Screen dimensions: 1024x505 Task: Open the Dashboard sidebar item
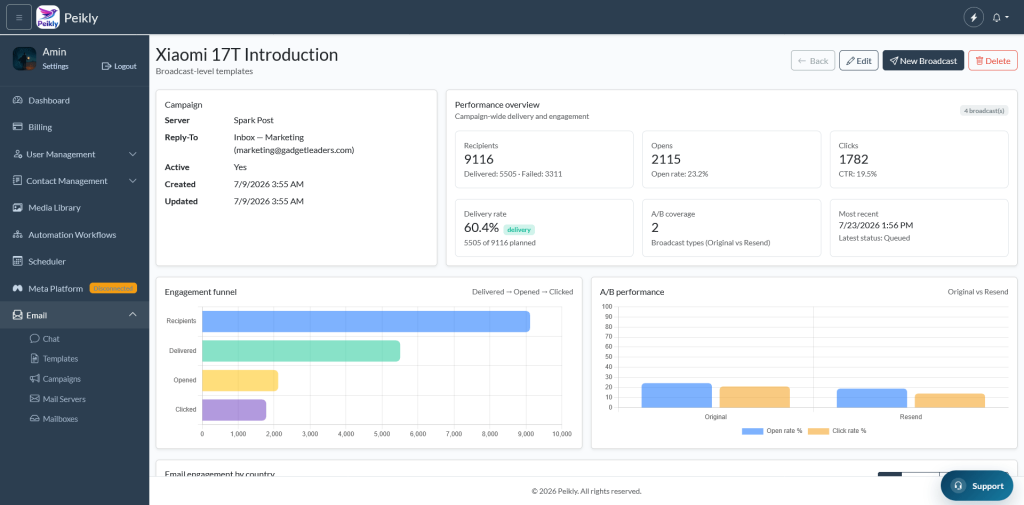(74, 101)
